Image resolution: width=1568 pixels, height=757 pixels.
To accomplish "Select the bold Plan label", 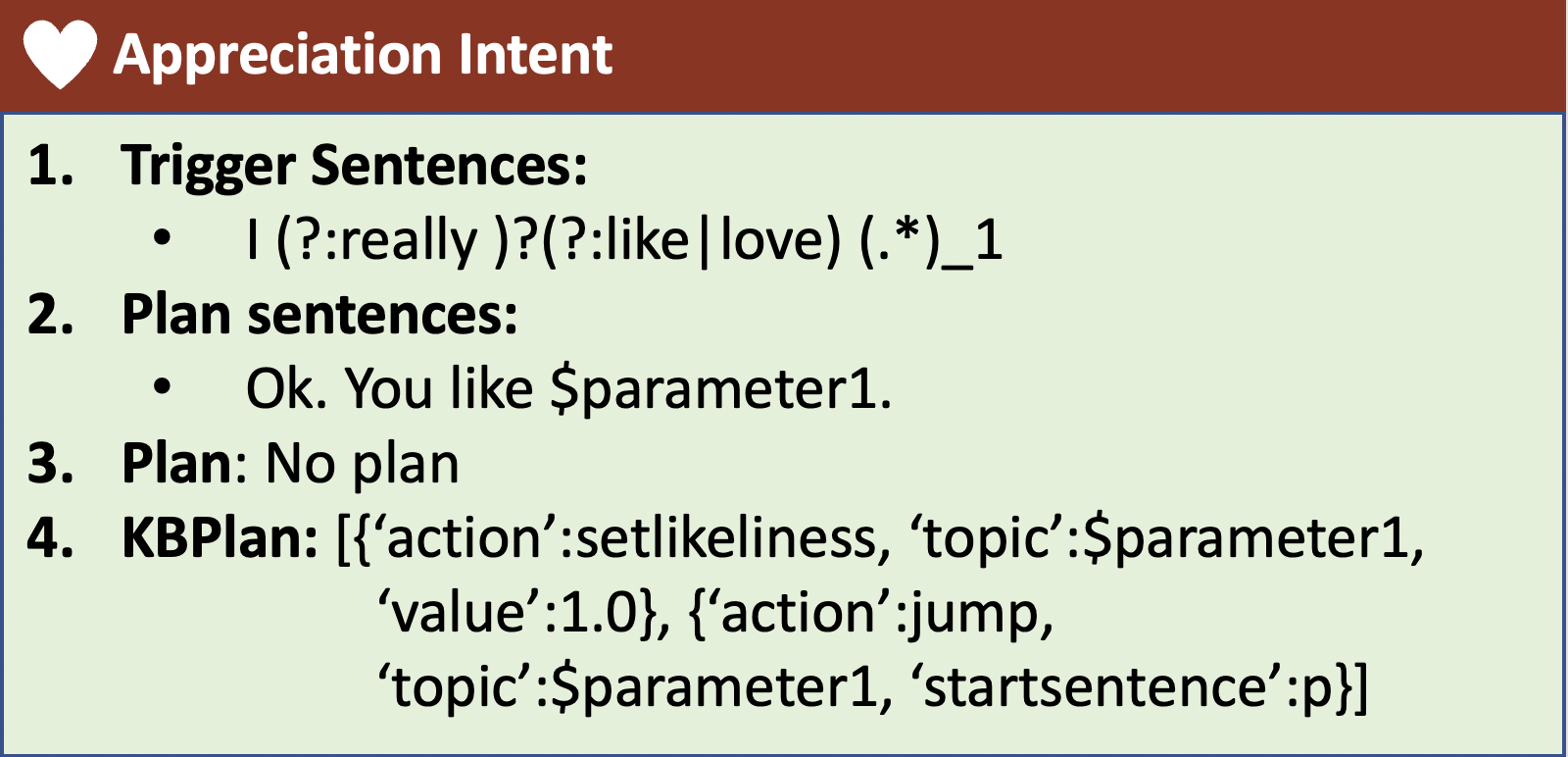I will point(177,464).
